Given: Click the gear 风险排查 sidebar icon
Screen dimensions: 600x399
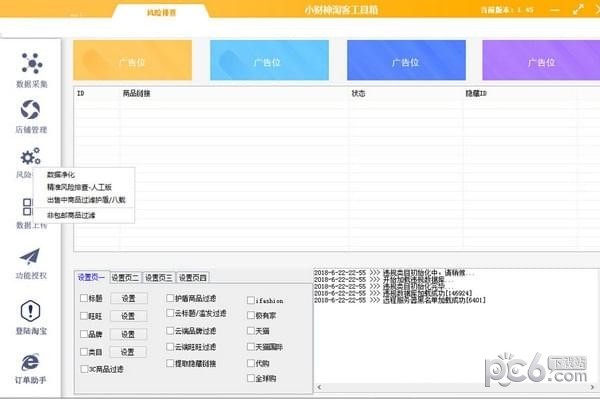Looking at the screenshot, I should tap(31, 156).
